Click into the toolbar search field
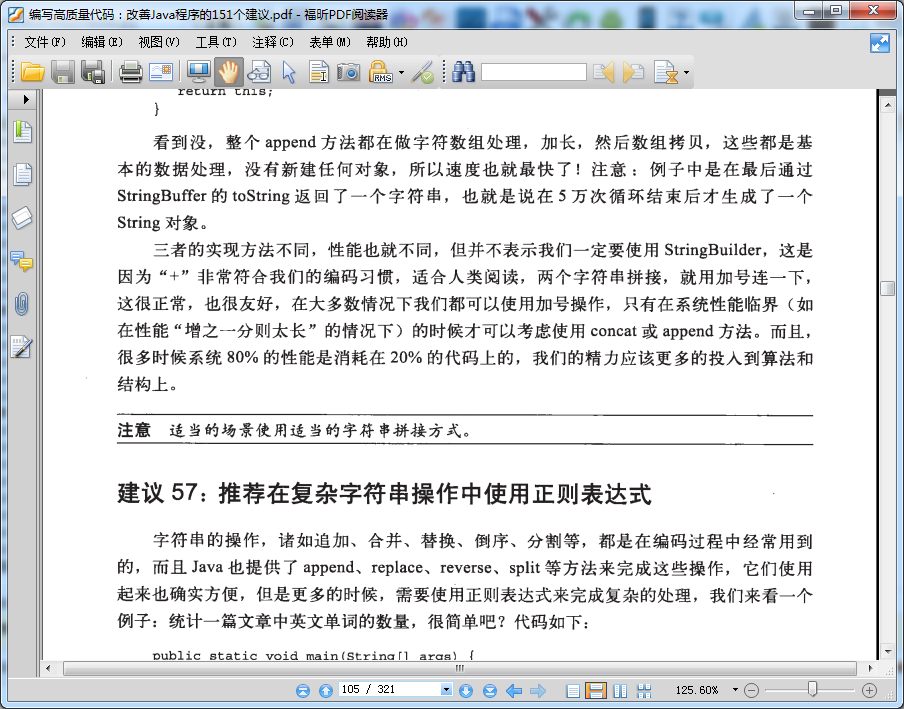Viewport: 904px width, 709px height. pyautogui.click(x=533, y=73)
